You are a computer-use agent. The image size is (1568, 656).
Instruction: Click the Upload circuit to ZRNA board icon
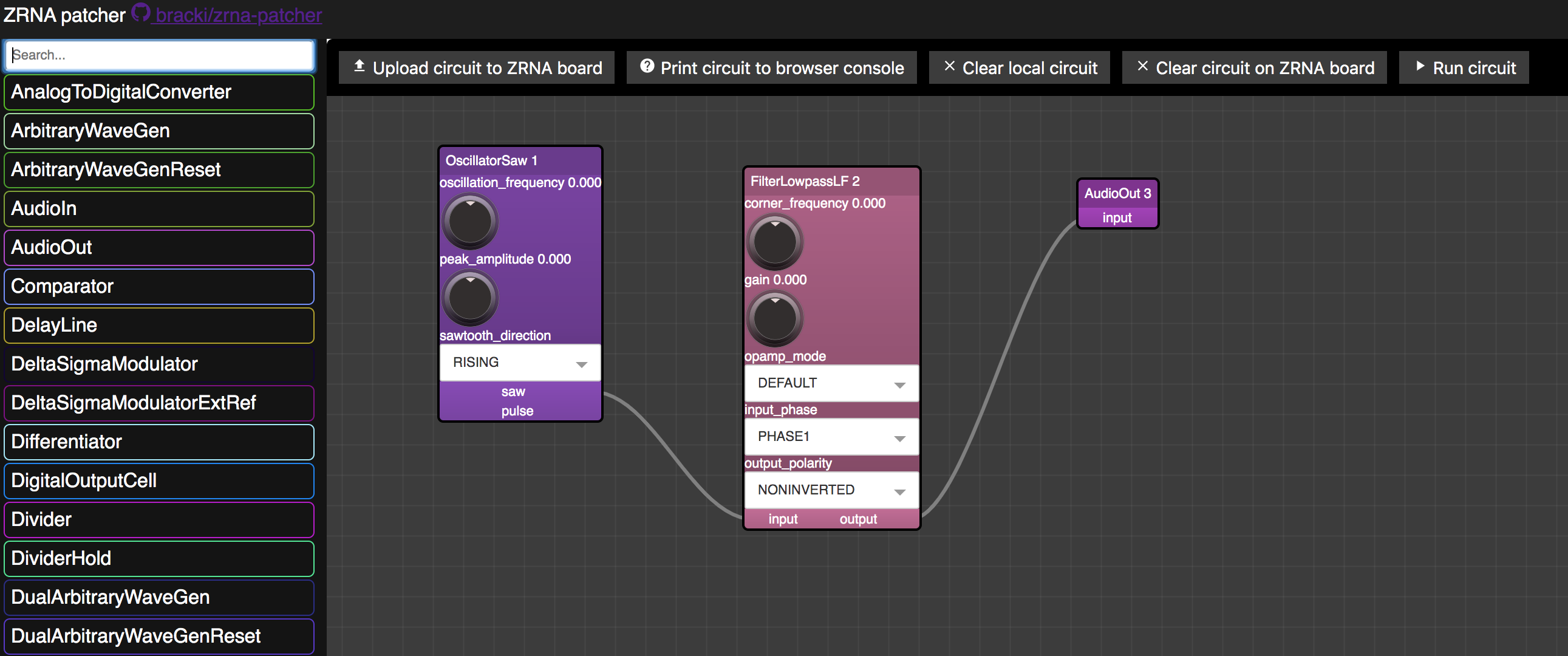click(x=359, y=67)
